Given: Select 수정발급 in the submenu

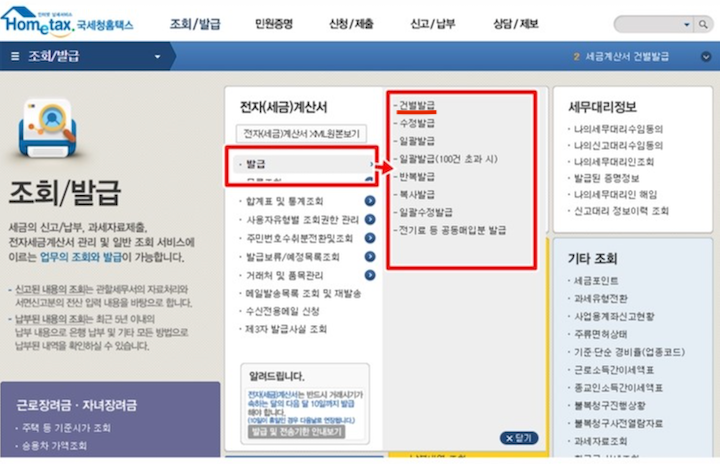Looking at the screenshot, I should pos(416,123).
